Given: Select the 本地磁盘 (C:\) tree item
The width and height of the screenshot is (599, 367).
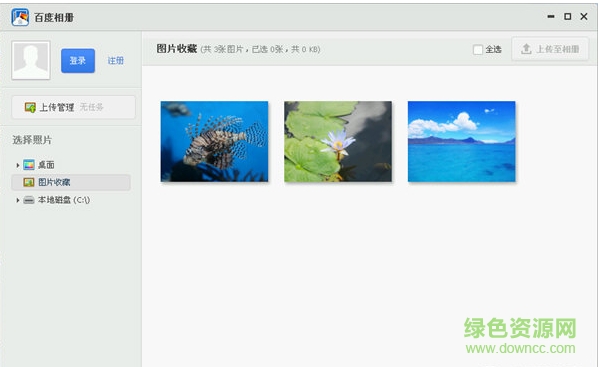Looking at the screenshot, I should tap(64, 200).
